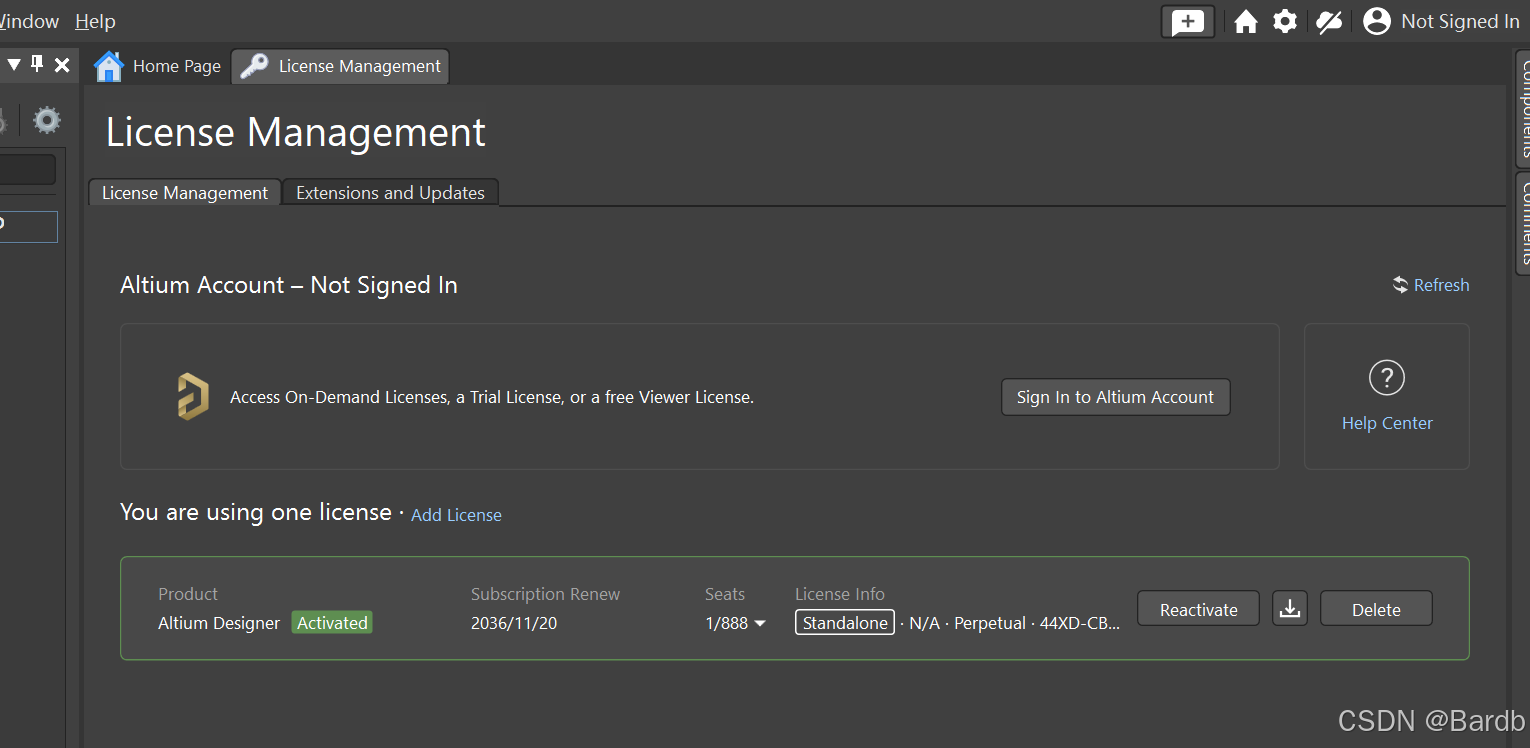Click the left panel search field

[x=28, y=170]
